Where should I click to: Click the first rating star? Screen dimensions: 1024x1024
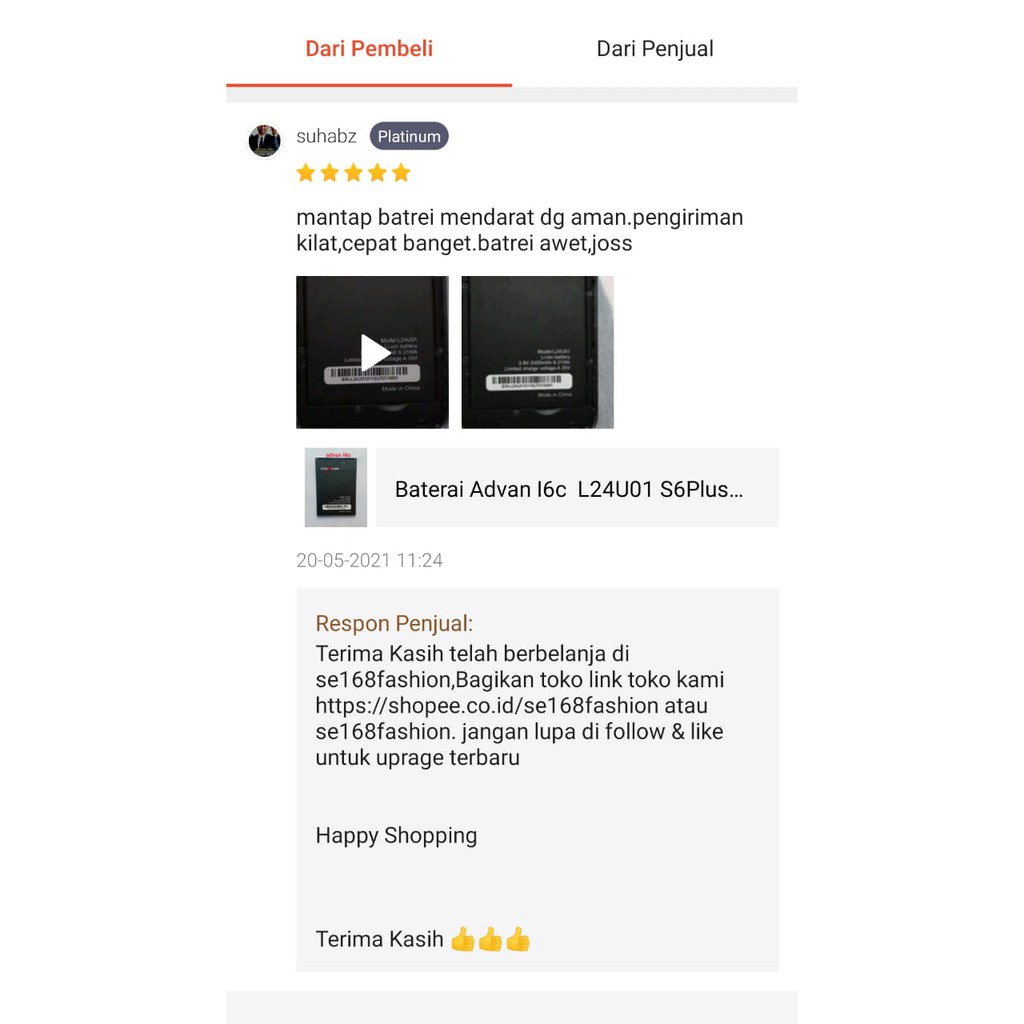[x=306, y=173]
